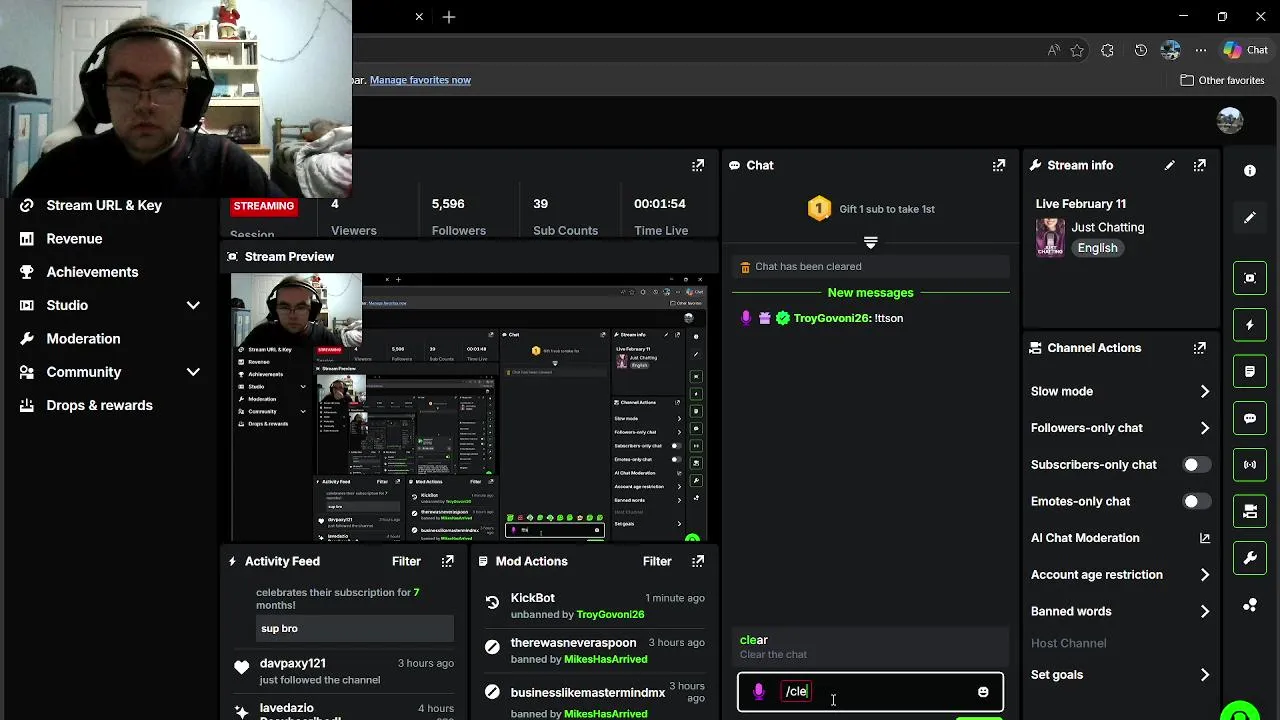The height and width of the screenshot is (720, 1280).
Task: Click the Just Chatting category thumbnail
Action: coord(1050,237)
